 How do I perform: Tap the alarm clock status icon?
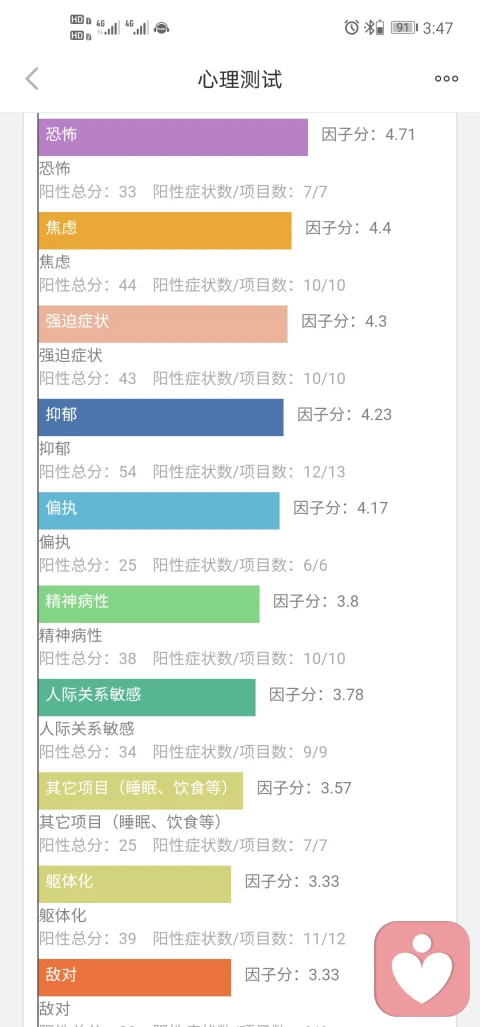click(x=352, y=28)
